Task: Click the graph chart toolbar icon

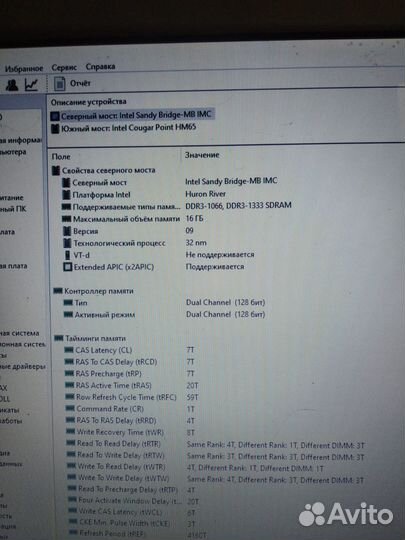Action: (31, 84)
